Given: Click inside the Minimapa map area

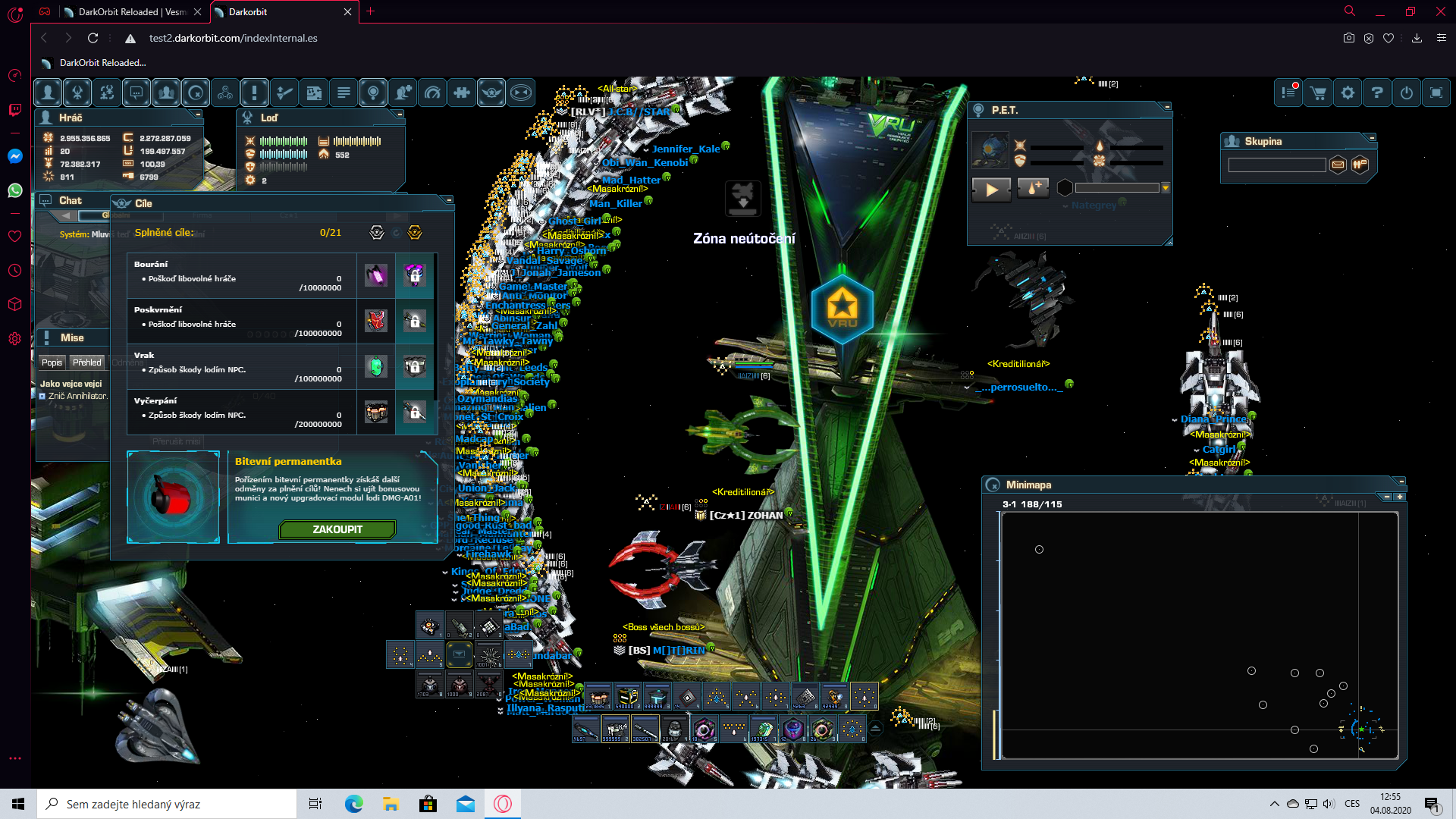Looking at the screenshot, I should pyautogui.click(x=1198, y=629).
